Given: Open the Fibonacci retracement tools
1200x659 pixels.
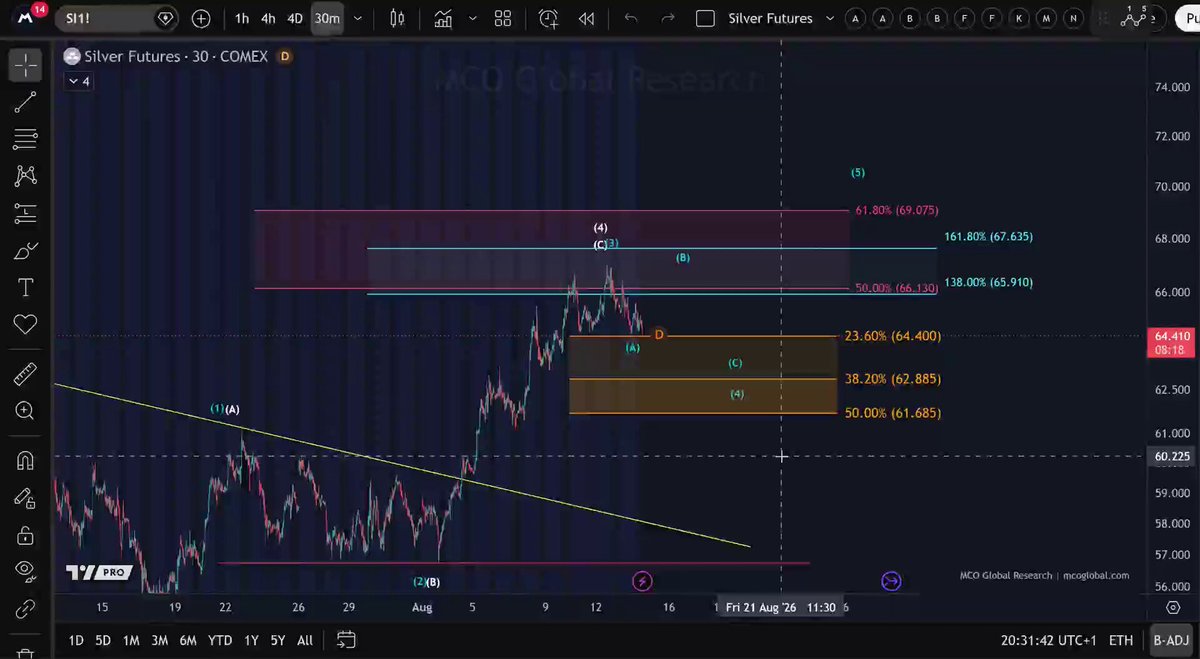Looking at the screenshot, I should click(25, 138).
